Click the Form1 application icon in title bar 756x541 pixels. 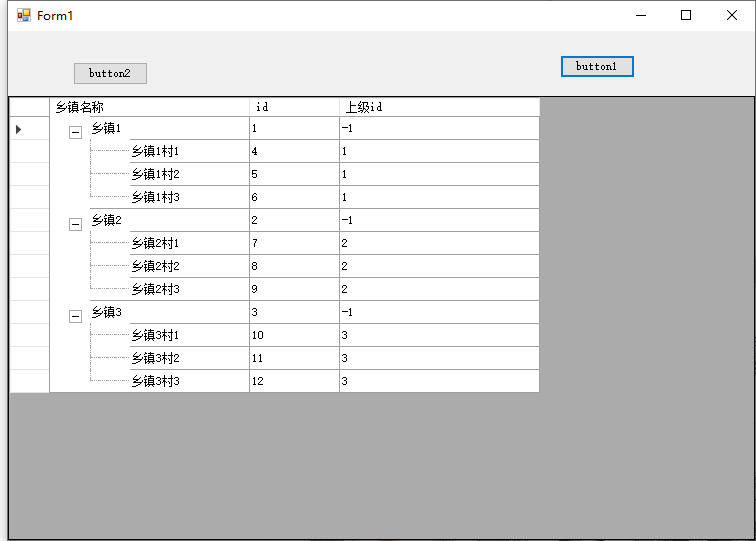tap(23, 16)
